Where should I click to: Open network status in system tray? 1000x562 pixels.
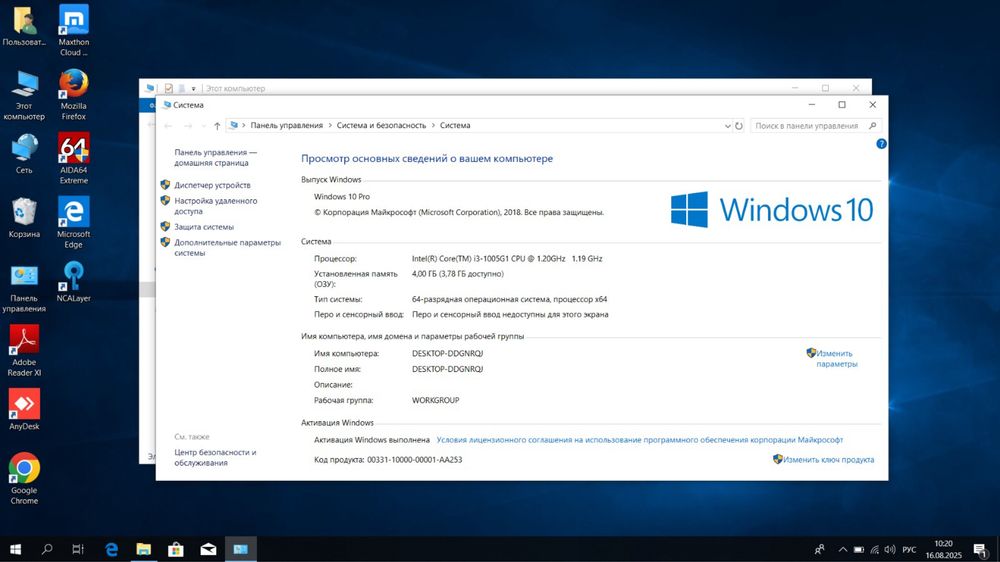coord(874,549)
